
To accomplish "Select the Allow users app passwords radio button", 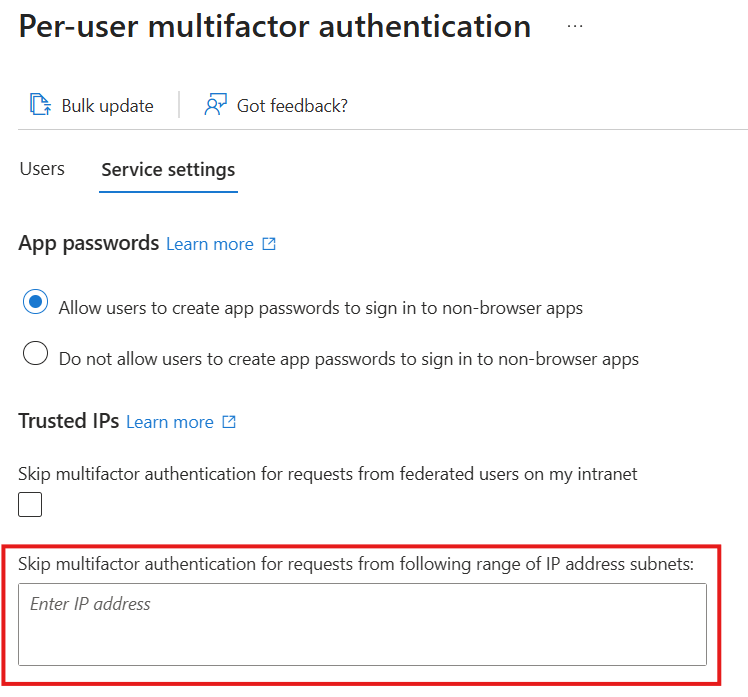I will (35, 304).
